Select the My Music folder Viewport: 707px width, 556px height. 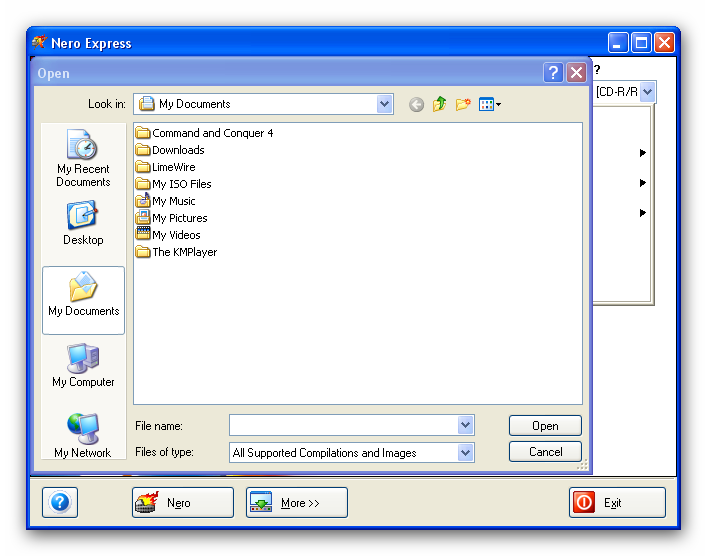165,201
